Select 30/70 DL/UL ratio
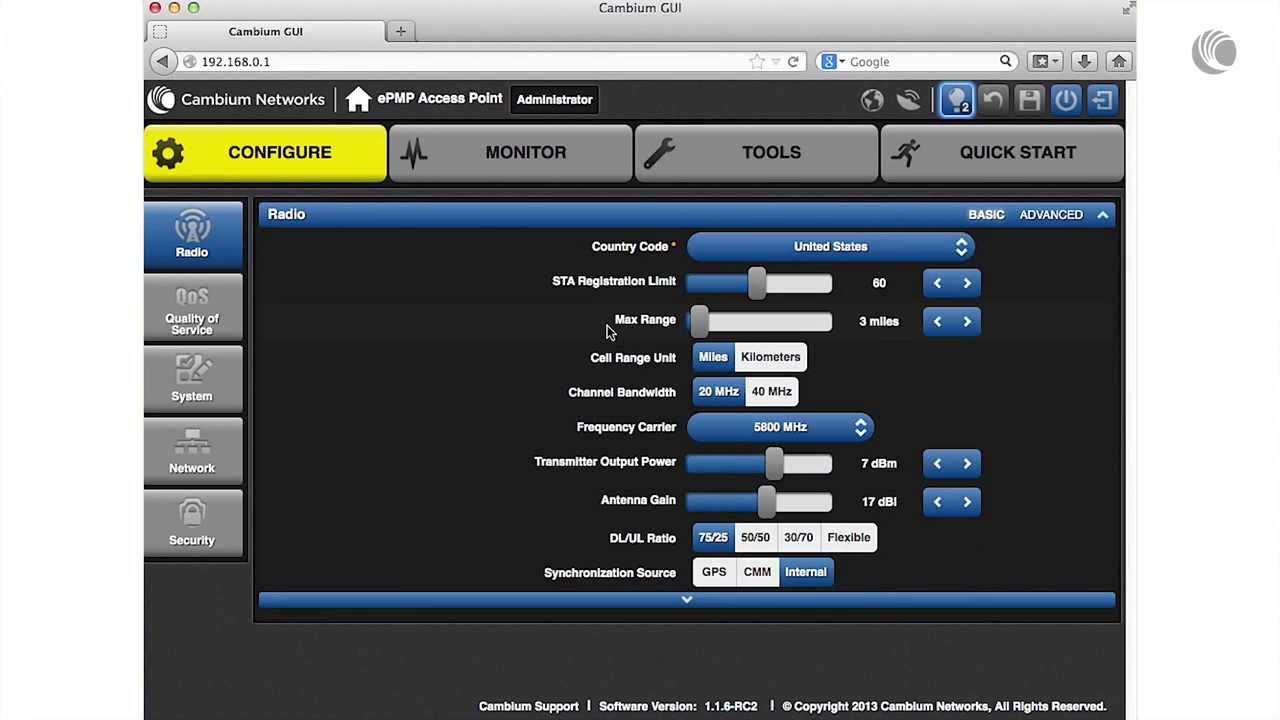Image resolution: width=1280 pixels, height=720 pixels. [x=798, y=538]
